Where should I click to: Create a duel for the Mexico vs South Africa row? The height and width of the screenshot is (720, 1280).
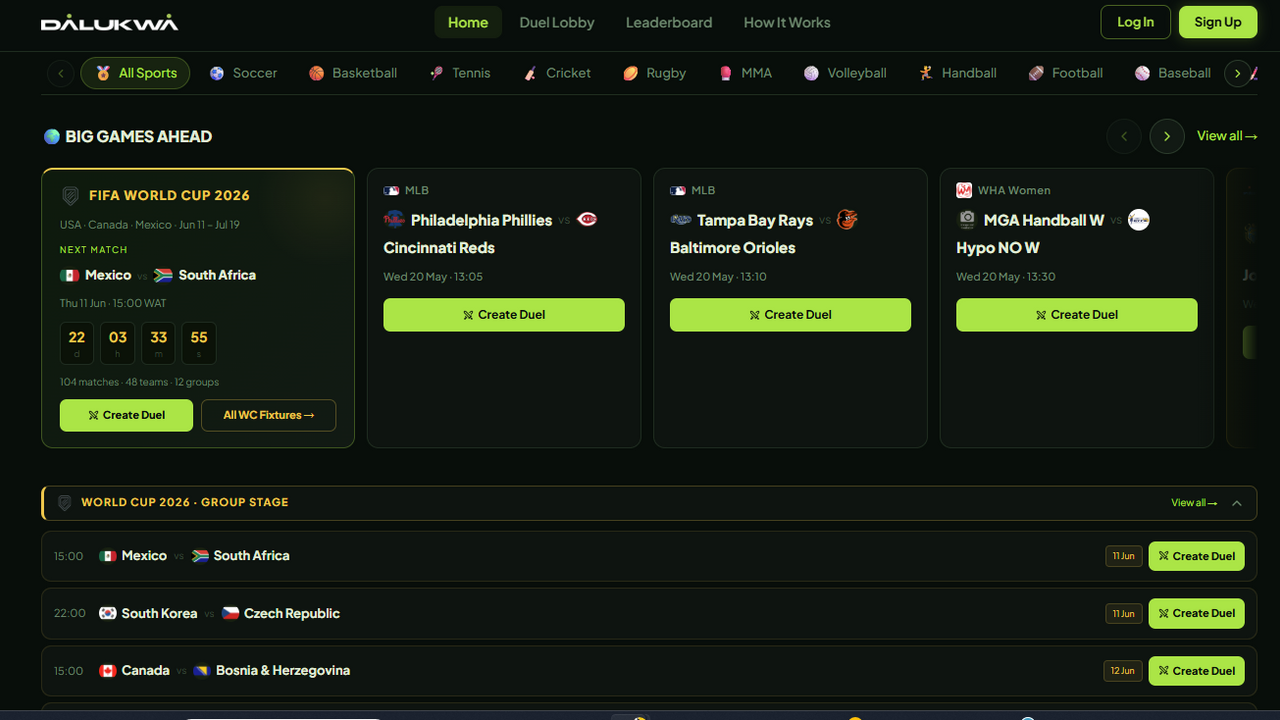click(1196, 556)
